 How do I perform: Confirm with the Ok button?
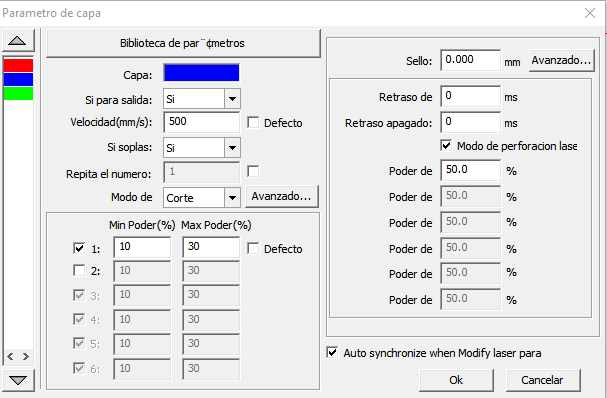point(456,380)
